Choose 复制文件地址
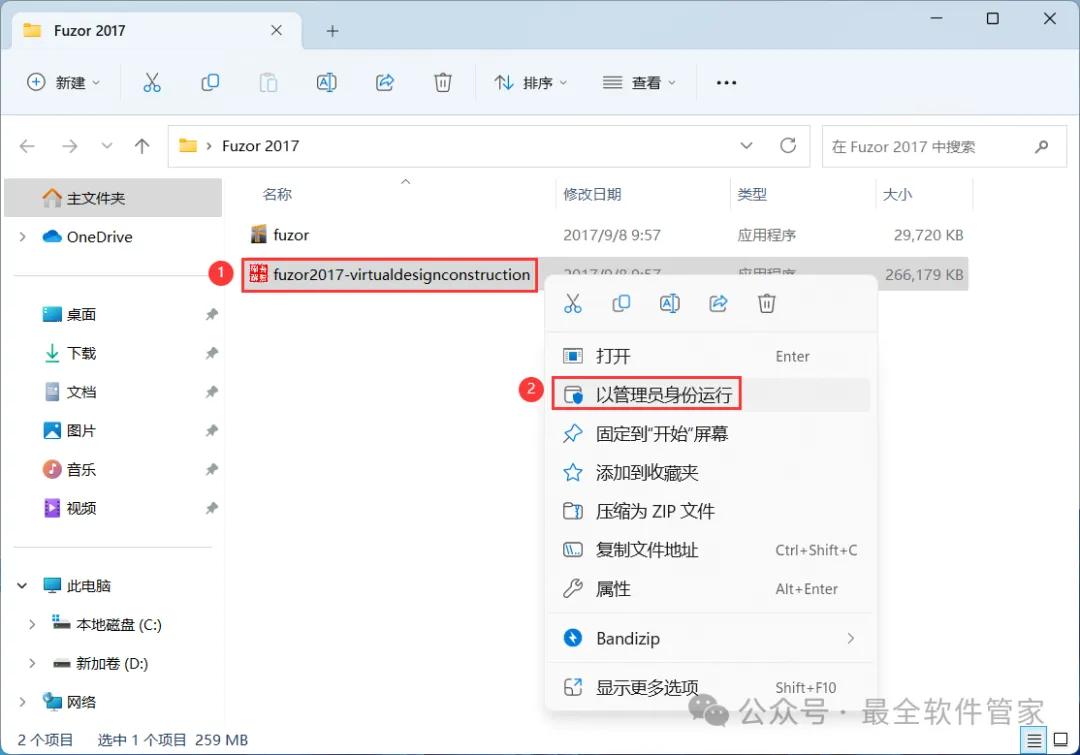Viewport: 1080px width, 755px height. coord(710,550)
